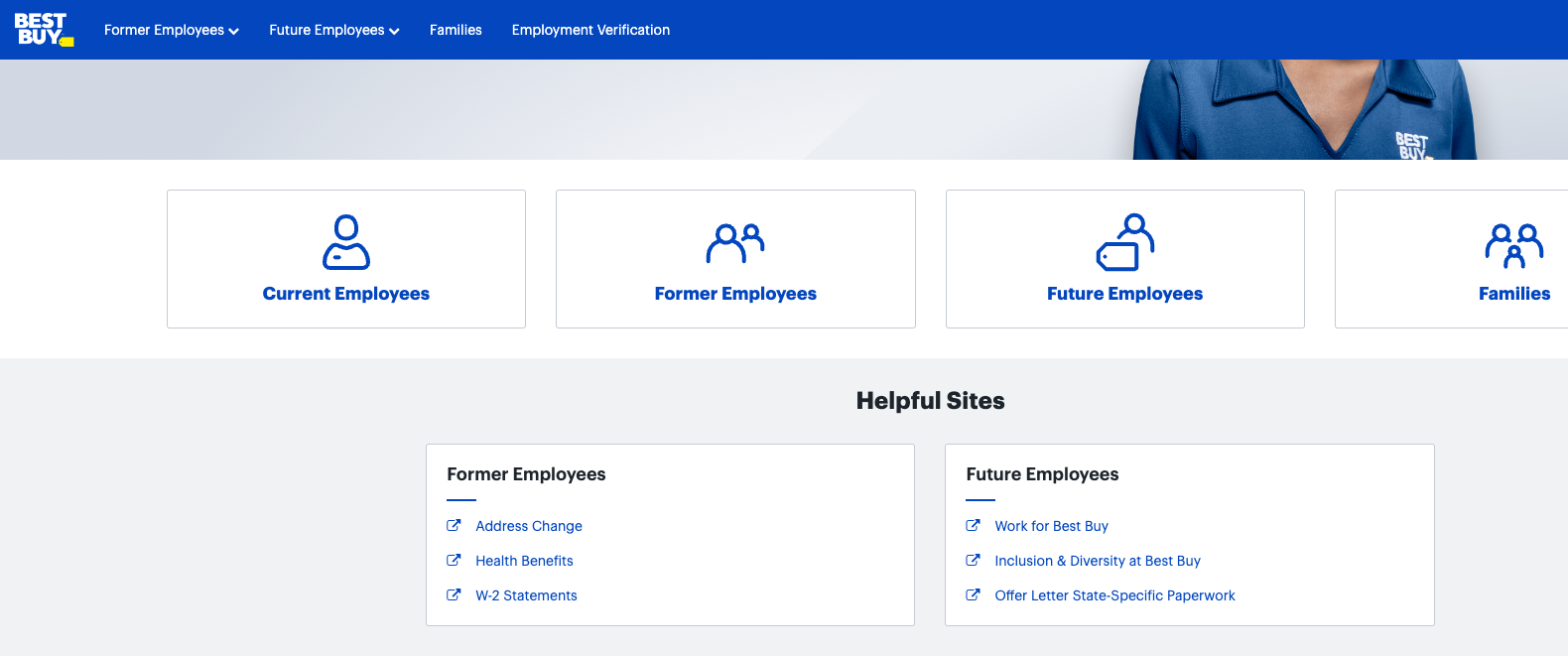Open the W-2 Statements link
1568x656 pixels.
pyautogui.click(x=526, y=595)
